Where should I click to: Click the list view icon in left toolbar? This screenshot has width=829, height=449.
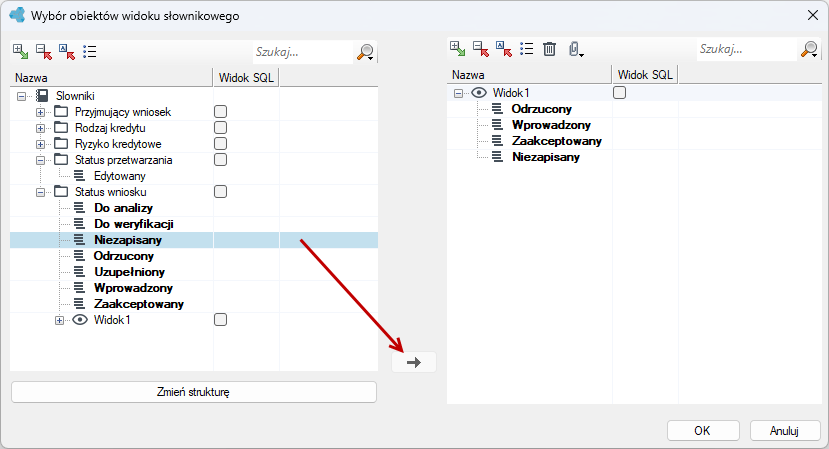tap(89, 52)
